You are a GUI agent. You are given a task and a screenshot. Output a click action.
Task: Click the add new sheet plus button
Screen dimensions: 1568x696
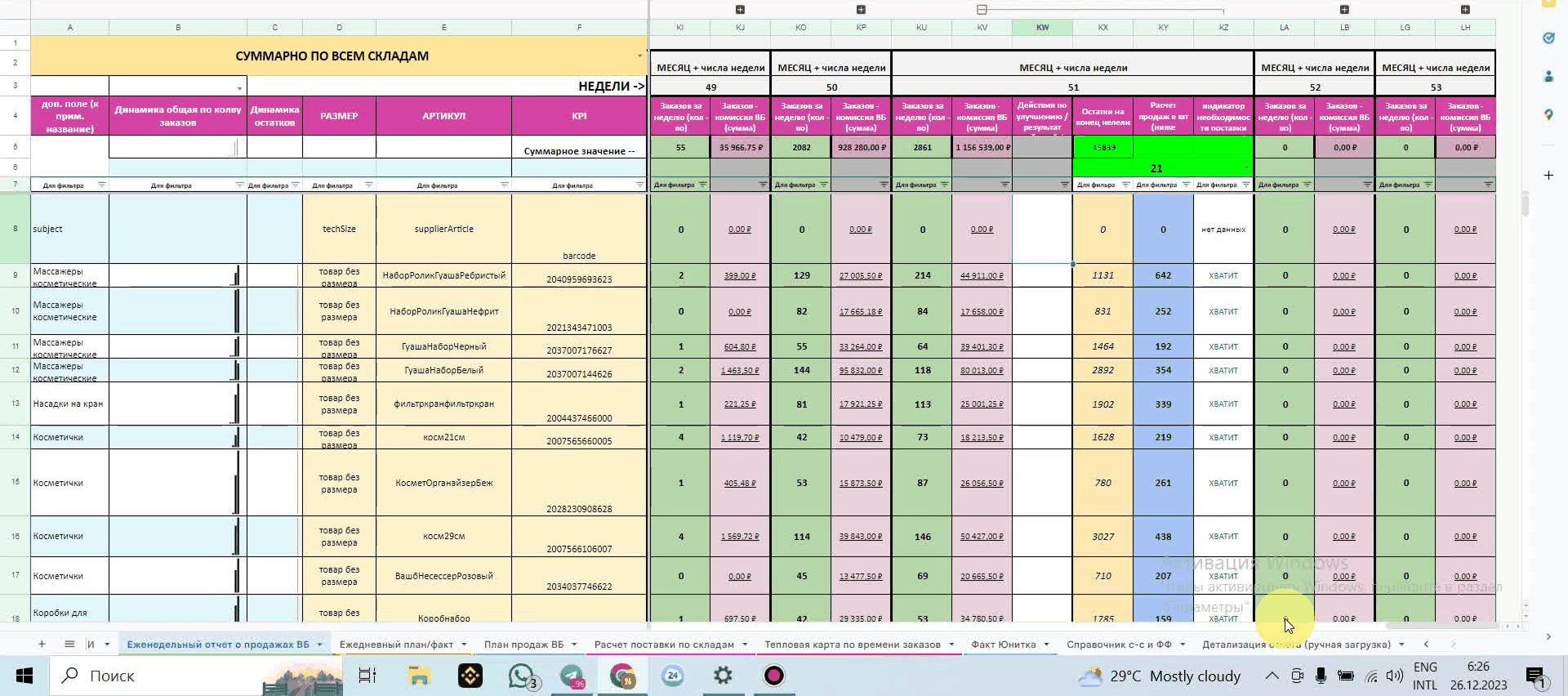pos(42,644)
